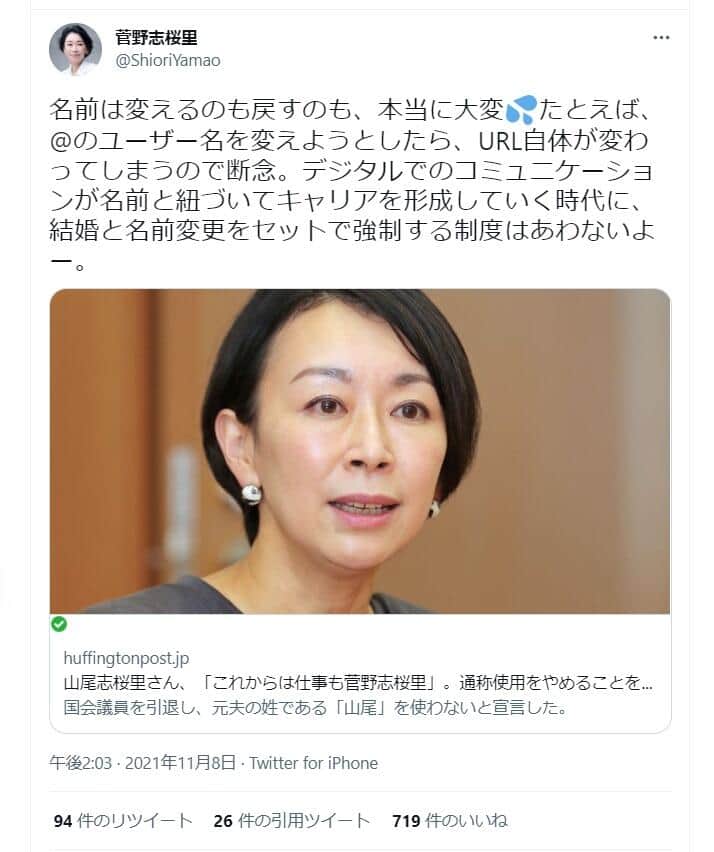Image resolution: width=714 pixels, height=852 pixels.
Task: Open the @ShioriYamao handle link
Action: point(168,60)
